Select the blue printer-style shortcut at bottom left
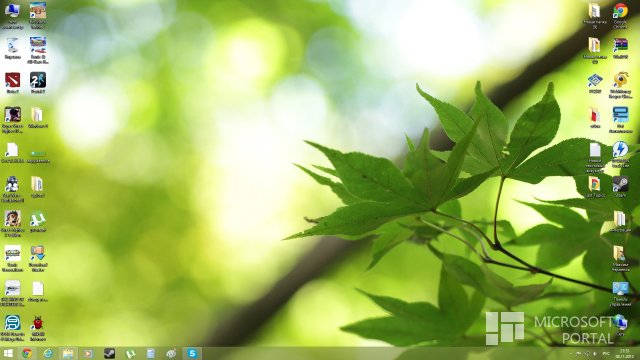This screenshot has width=640, height=360. pos(12,323)
